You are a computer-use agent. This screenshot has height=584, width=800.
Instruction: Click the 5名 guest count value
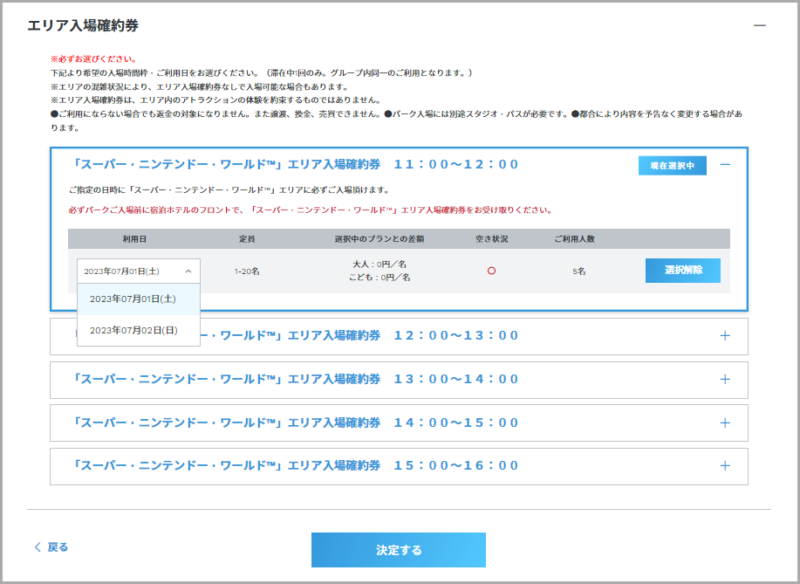(x=579, y=271)
